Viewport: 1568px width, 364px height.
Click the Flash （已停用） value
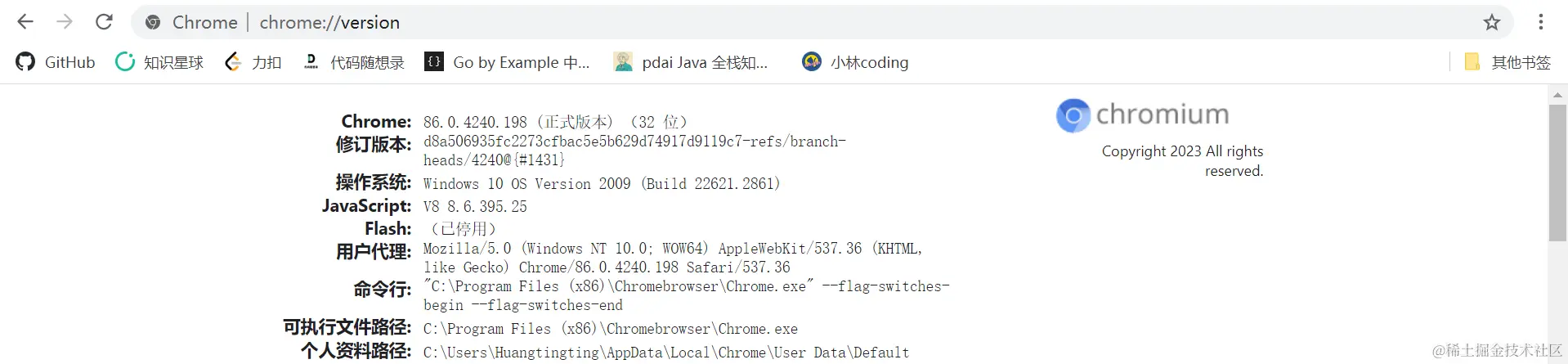pyautogui.click(x=464, y=229)
